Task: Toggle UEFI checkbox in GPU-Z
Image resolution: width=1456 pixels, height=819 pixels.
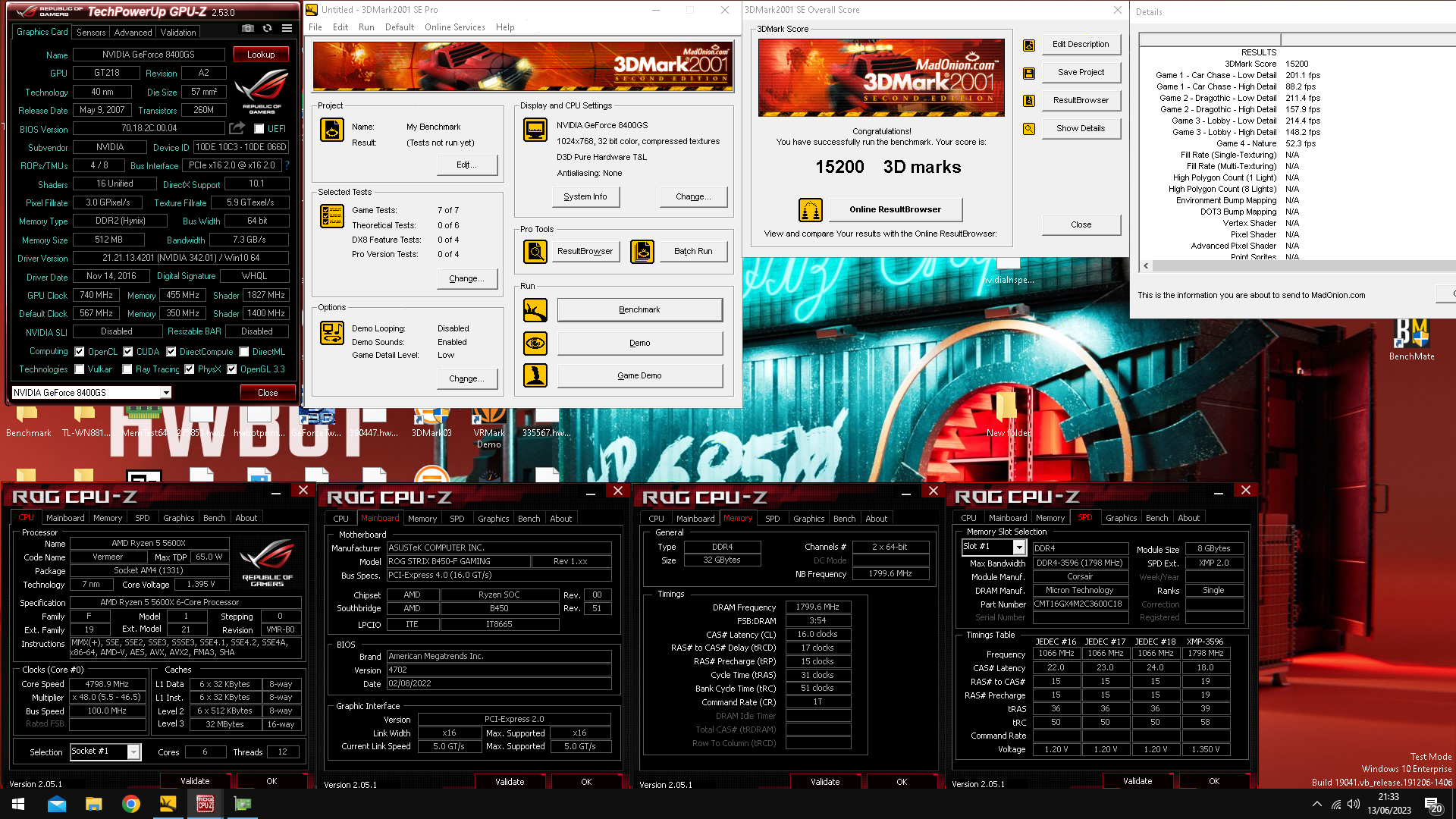Action: point(259,129)
